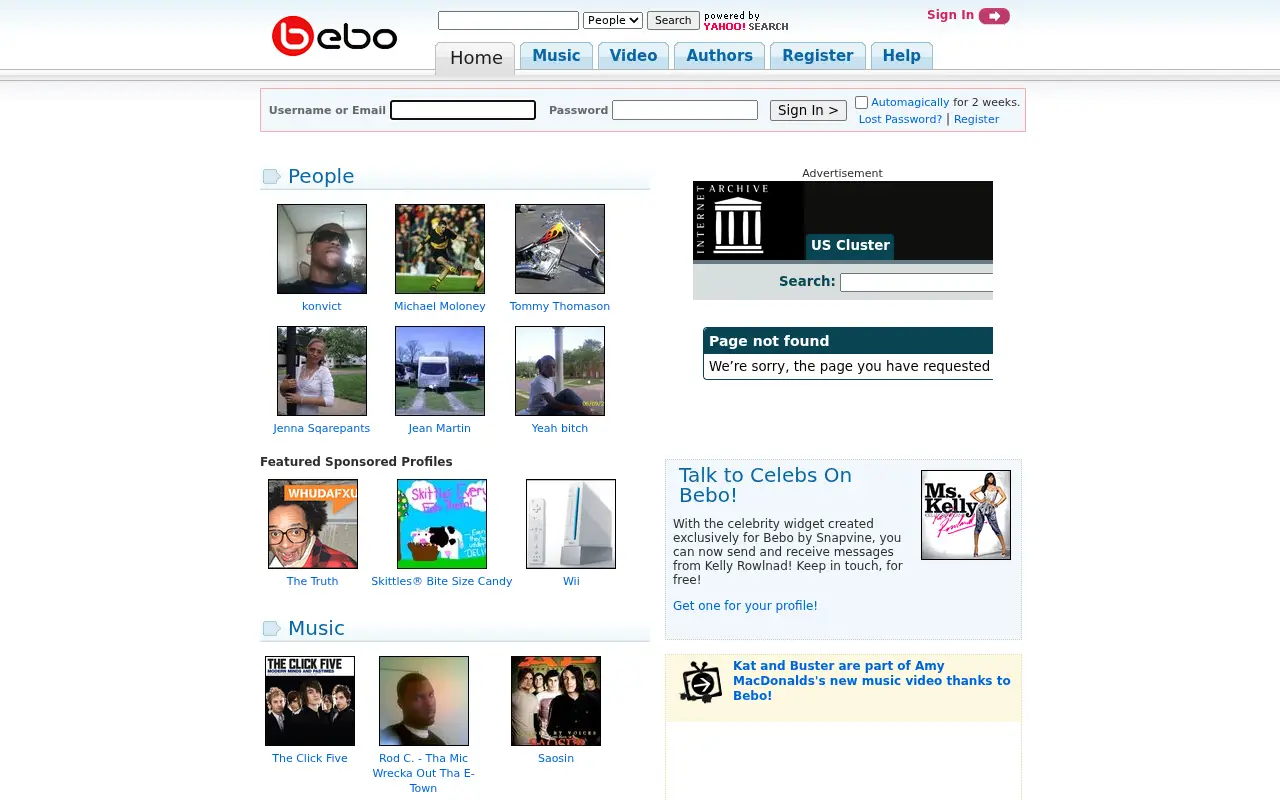Open konvict's profile photo
The height and width of the screenshot is (800, 1280).
(x=322, y=249)
